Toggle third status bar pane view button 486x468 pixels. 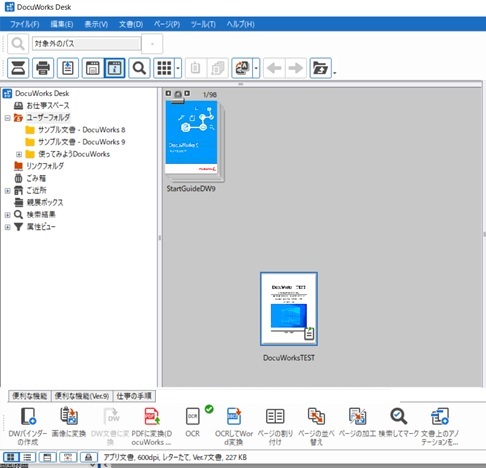47,457
